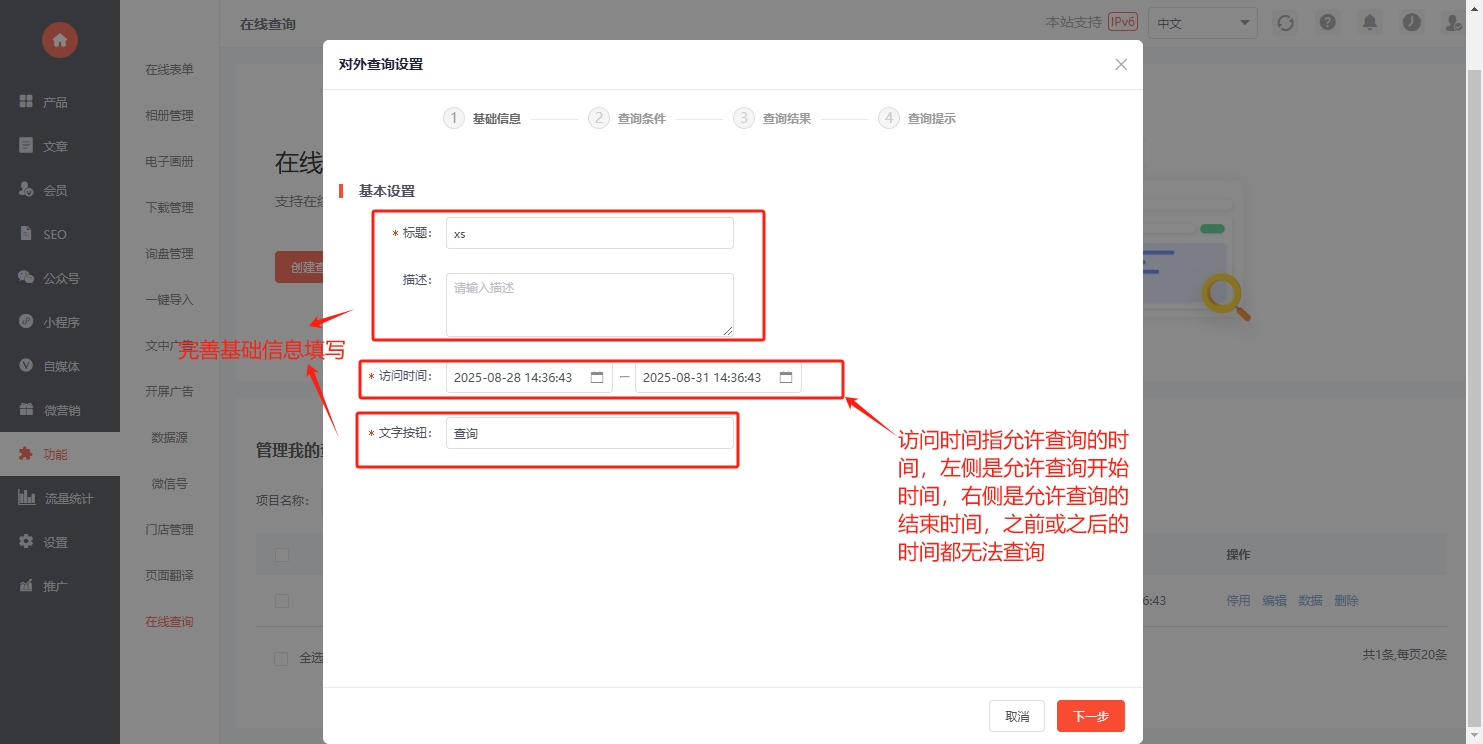Click the refresh icon in top bar

[1285, 22]
